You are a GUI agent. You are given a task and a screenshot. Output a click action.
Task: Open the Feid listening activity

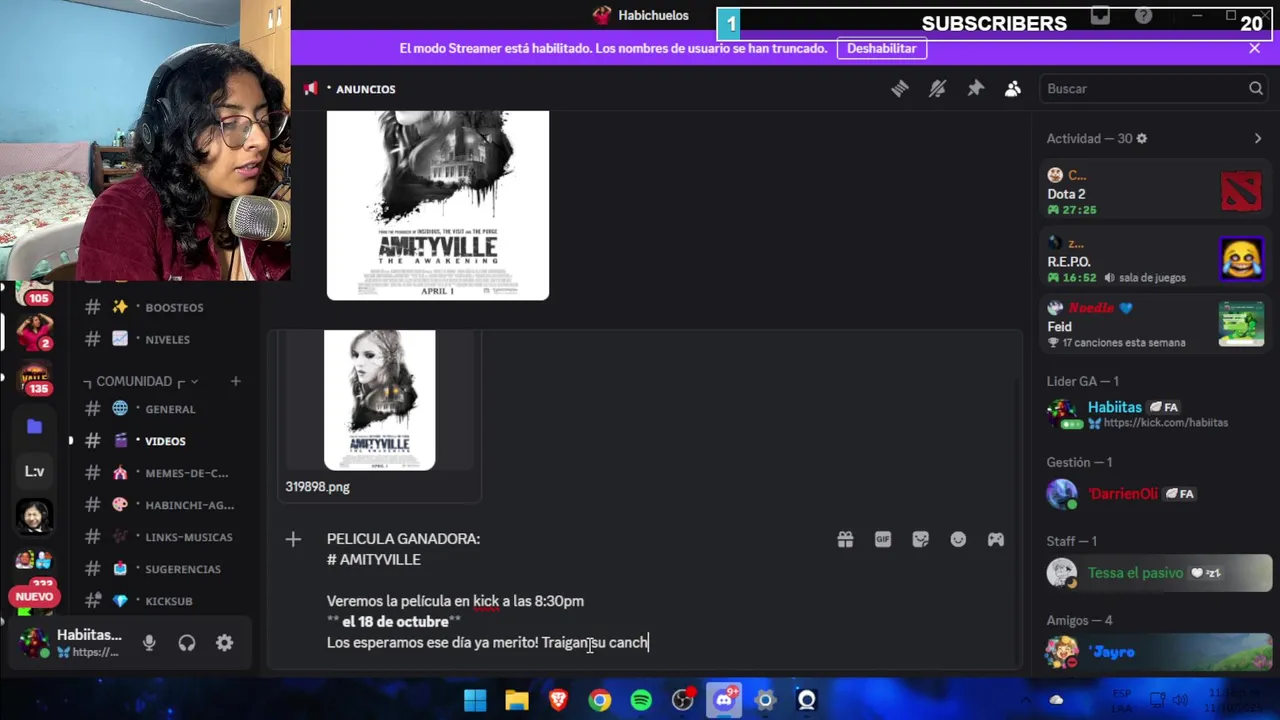(1155, 325)
